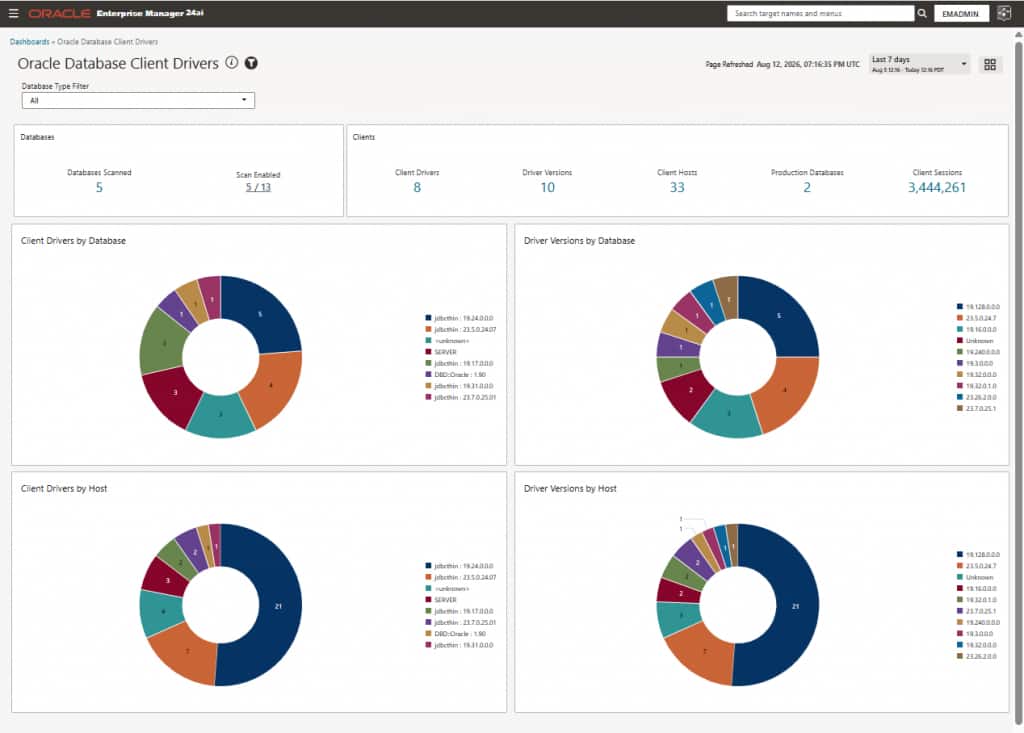Screen dimensions: 1024x733
Task: Open the dashboard layout grid icon
Action: [x=990, y=64]
